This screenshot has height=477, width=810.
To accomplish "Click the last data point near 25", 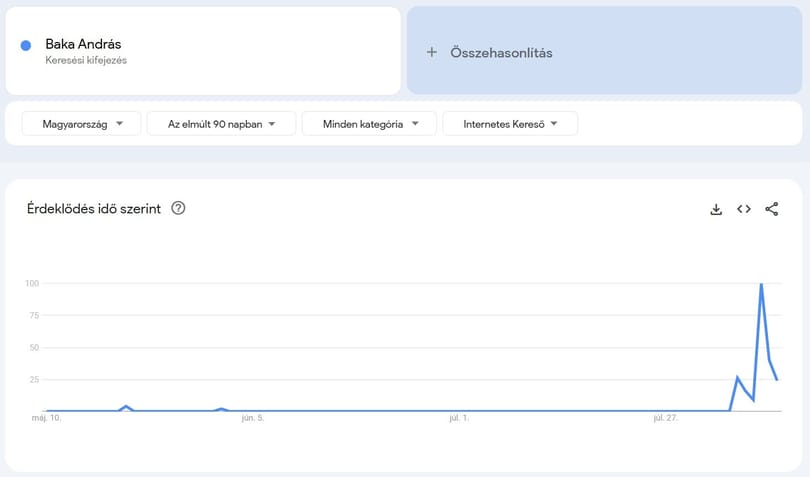I will (777, 380).
